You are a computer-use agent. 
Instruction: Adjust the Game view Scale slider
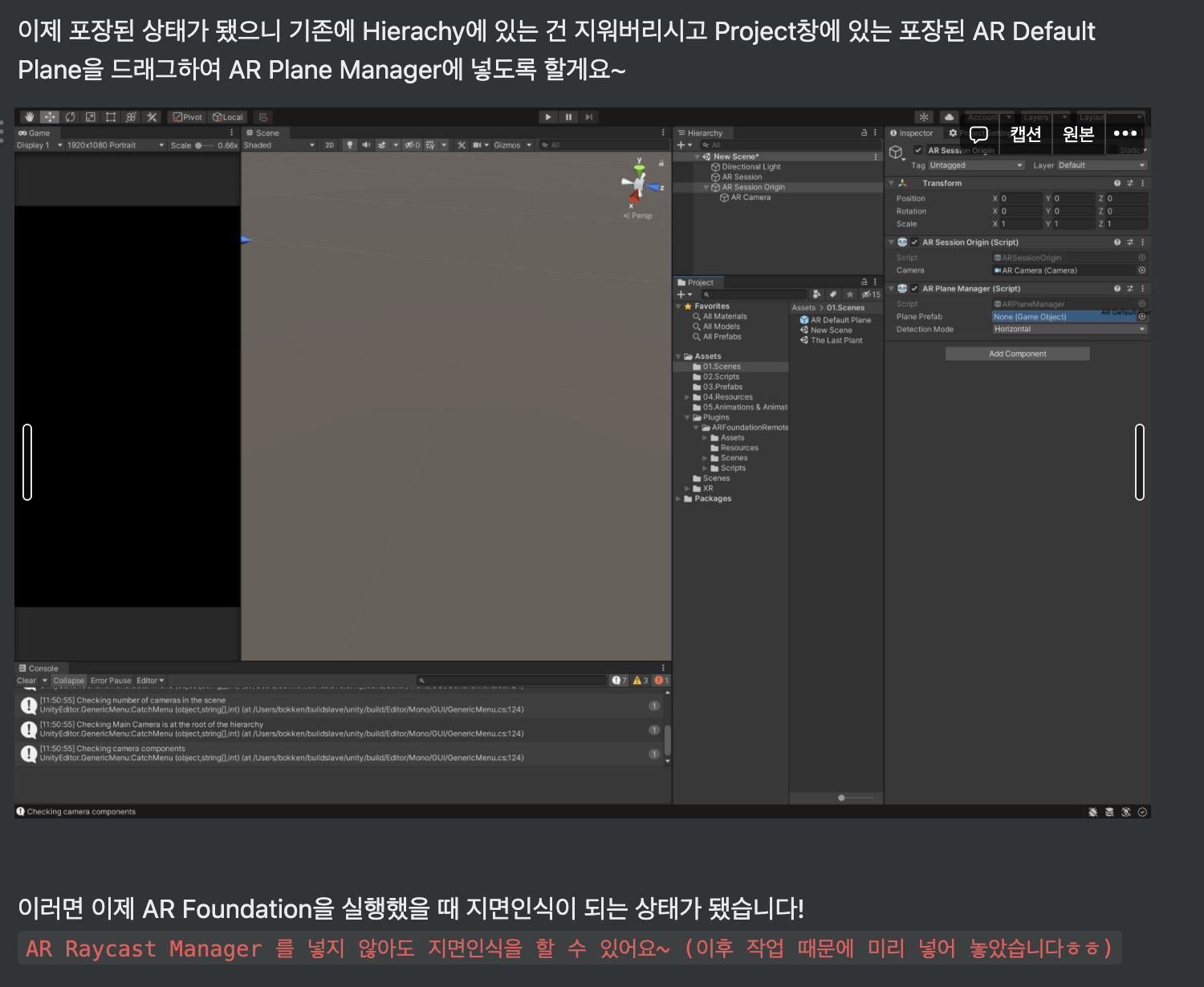click(205, 145)
